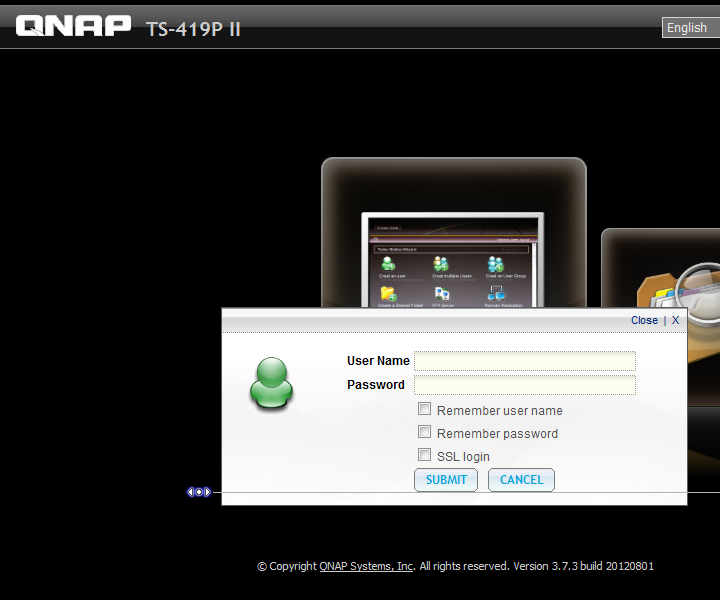This screenshot has height=600, width=720.
Task: Click the Create a User Group icon
Action: 495,265
